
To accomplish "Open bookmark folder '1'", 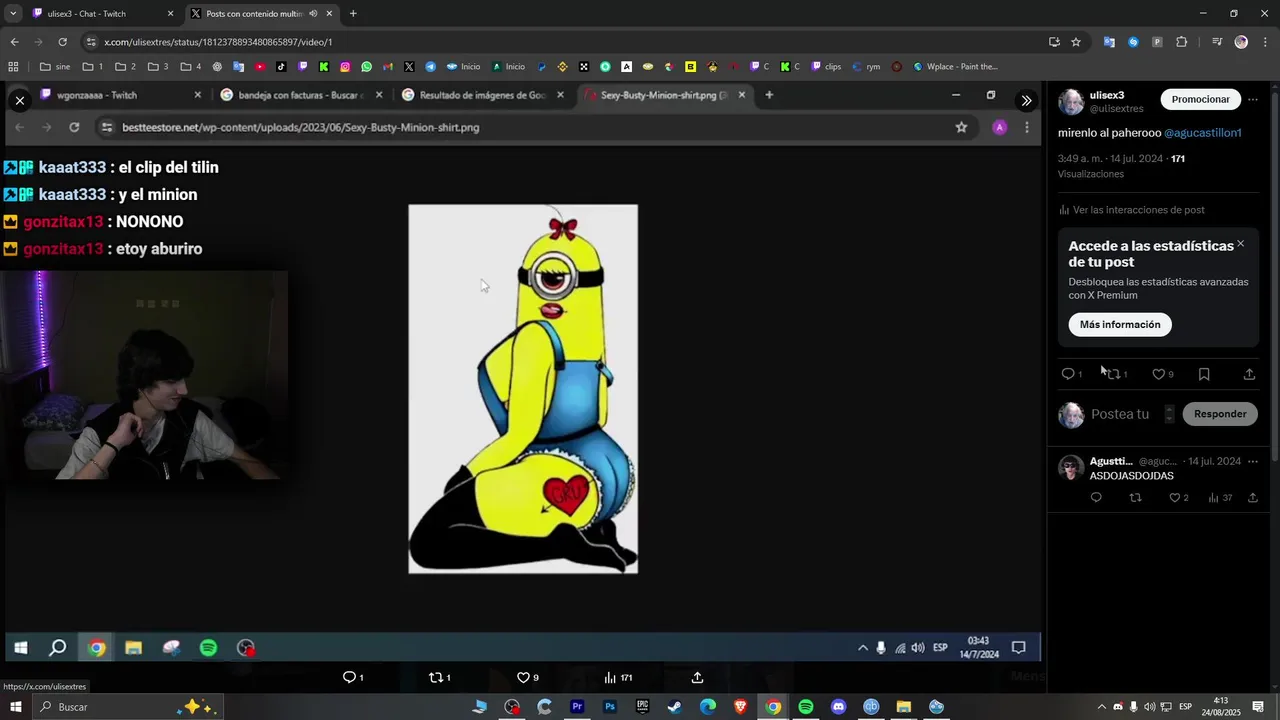I will click(93, 67).
